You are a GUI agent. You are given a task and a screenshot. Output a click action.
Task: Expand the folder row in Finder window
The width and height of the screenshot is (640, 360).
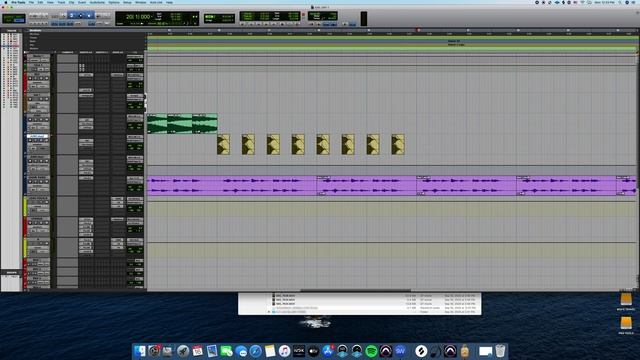[x=269, y=312]
